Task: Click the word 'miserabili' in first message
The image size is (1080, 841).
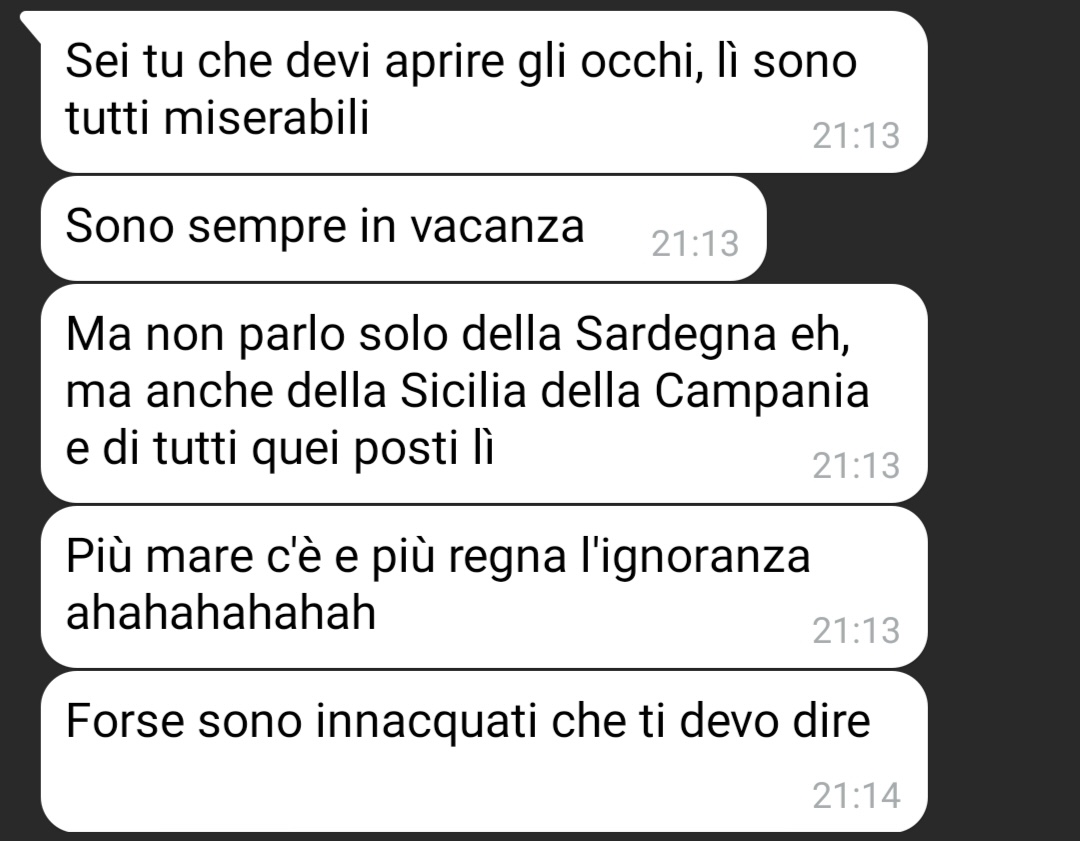Action: (266, 116)
